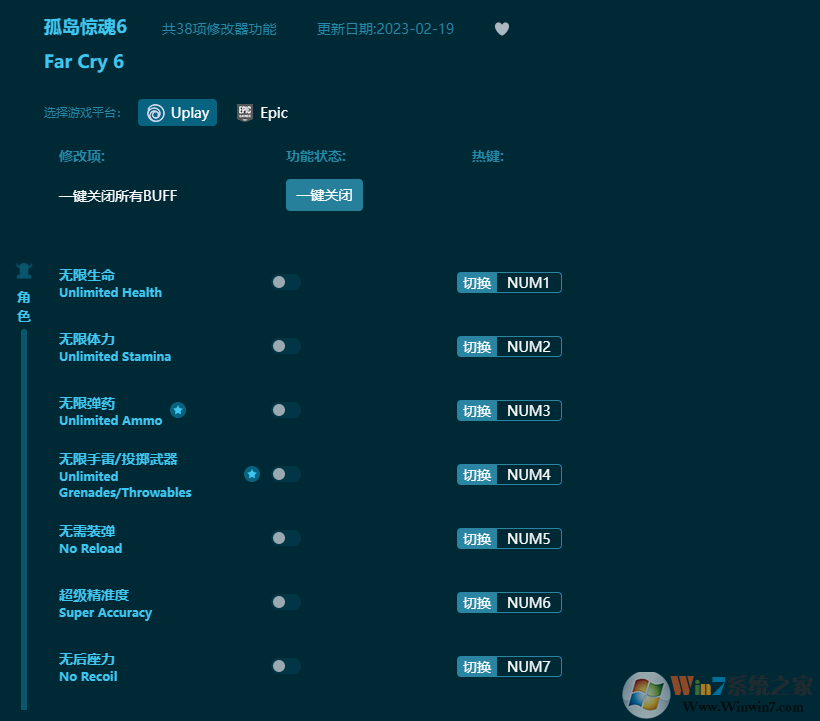Click the 切换 button for NUM4
The width and height of the screenshot is (820, 721).
click(x=477, y=475)
